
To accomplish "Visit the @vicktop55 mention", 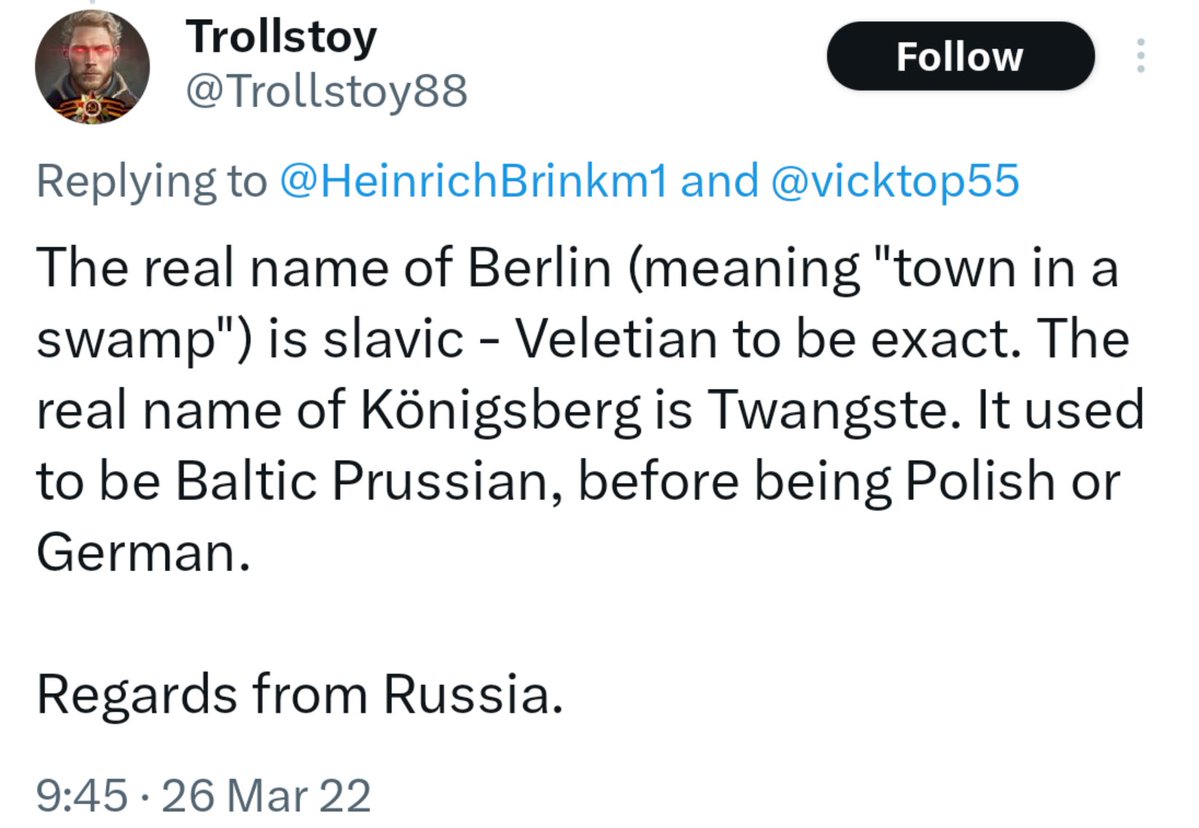I will point(895,181).
